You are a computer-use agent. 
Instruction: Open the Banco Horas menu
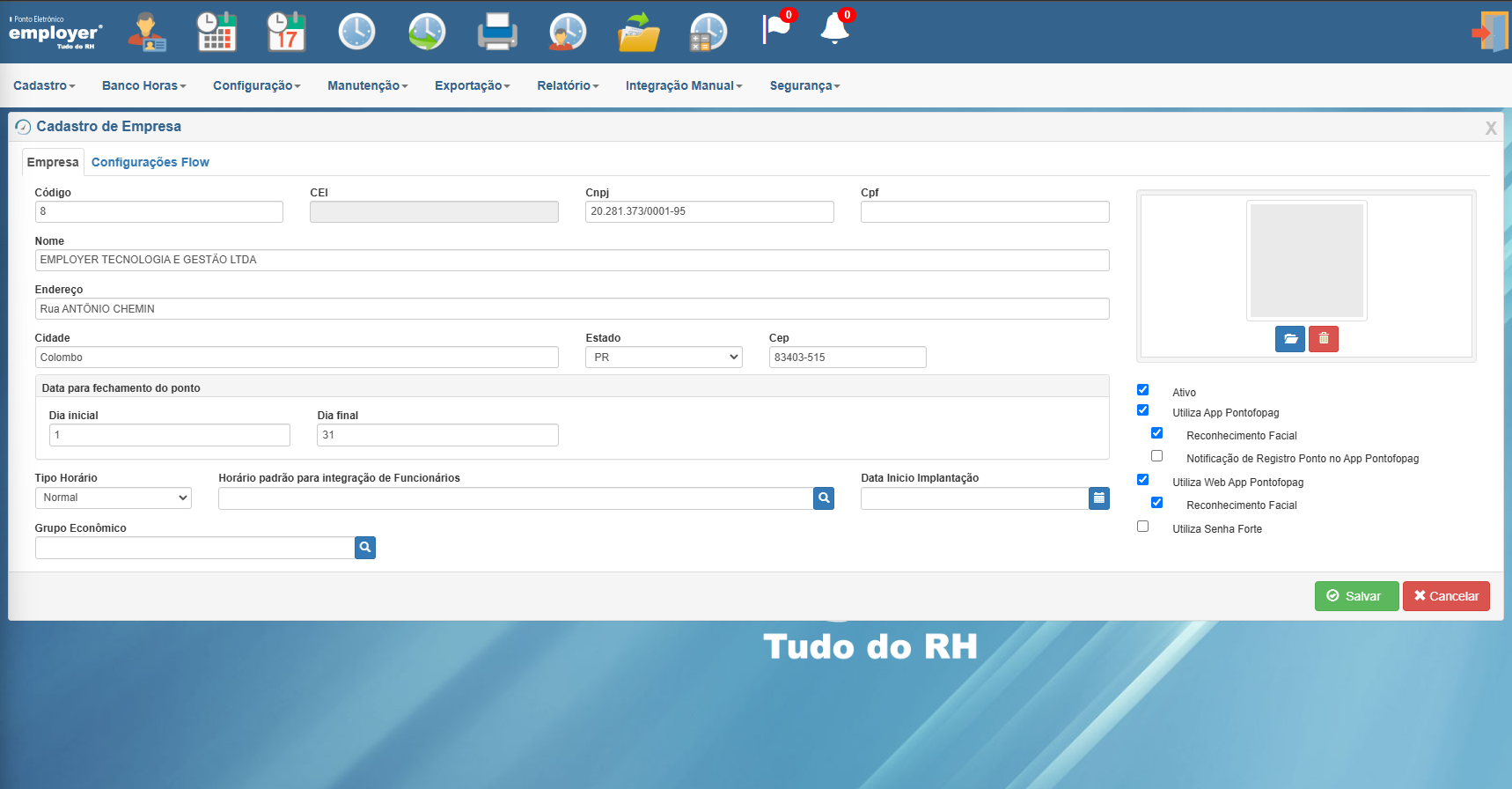pos(144,85)
